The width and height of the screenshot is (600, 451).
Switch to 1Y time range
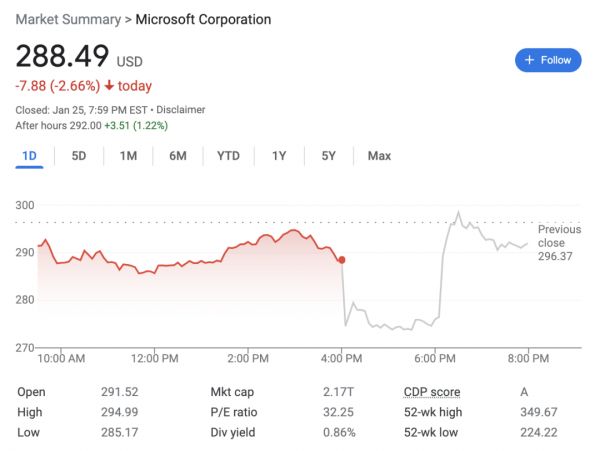pos(279,156)
